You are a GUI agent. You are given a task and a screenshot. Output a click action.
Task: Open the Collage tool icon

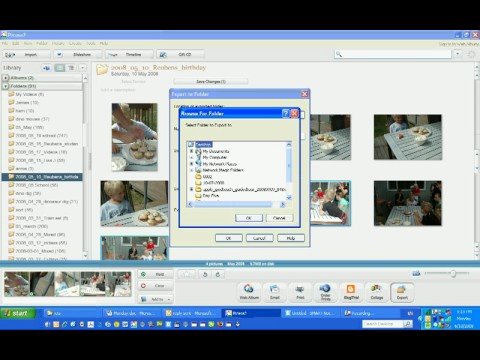pyautogui.click(x=377, y=292)
